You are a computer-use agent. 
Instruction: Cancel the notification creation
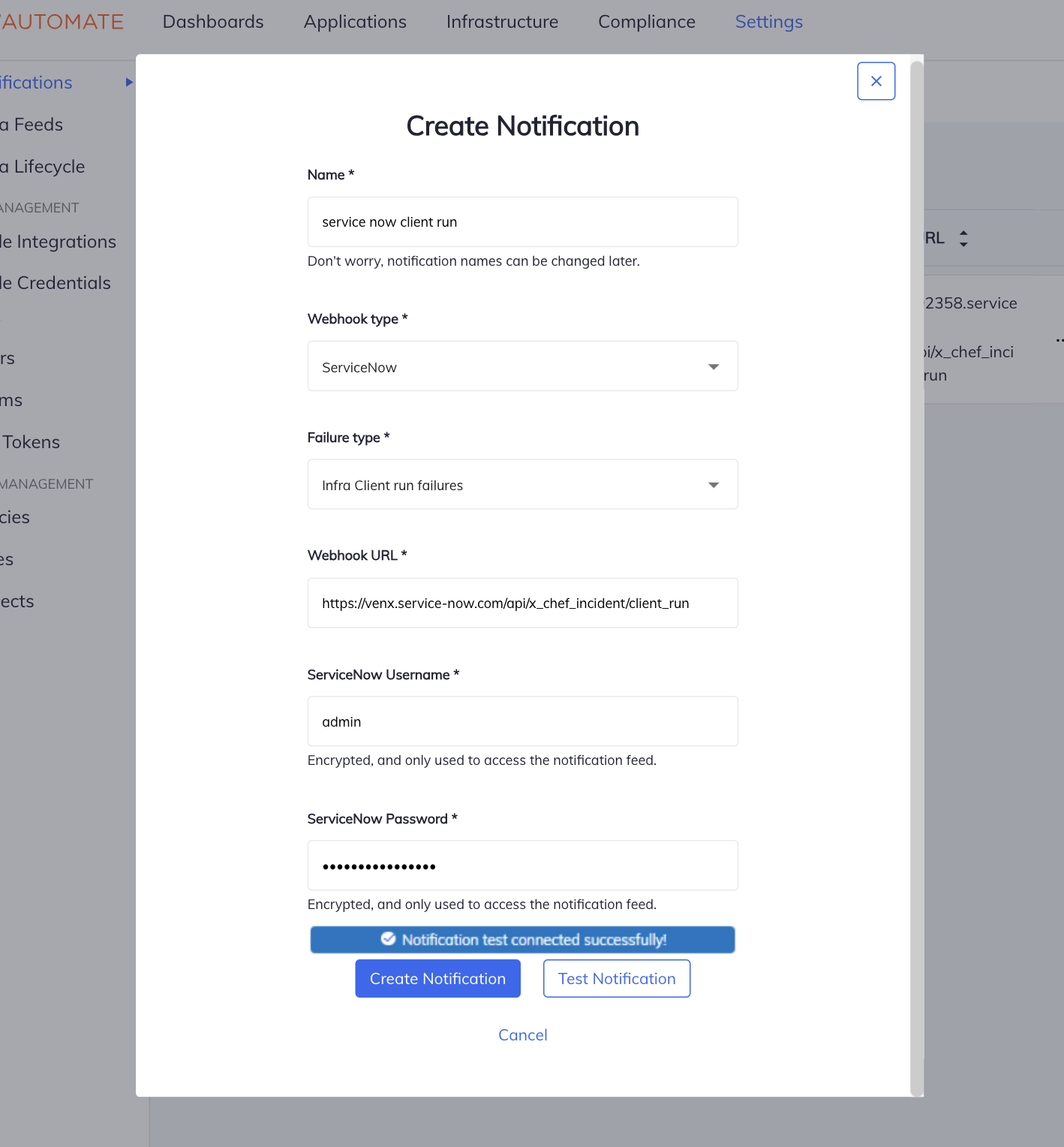pyautogui.click(x=522, y=1034)
